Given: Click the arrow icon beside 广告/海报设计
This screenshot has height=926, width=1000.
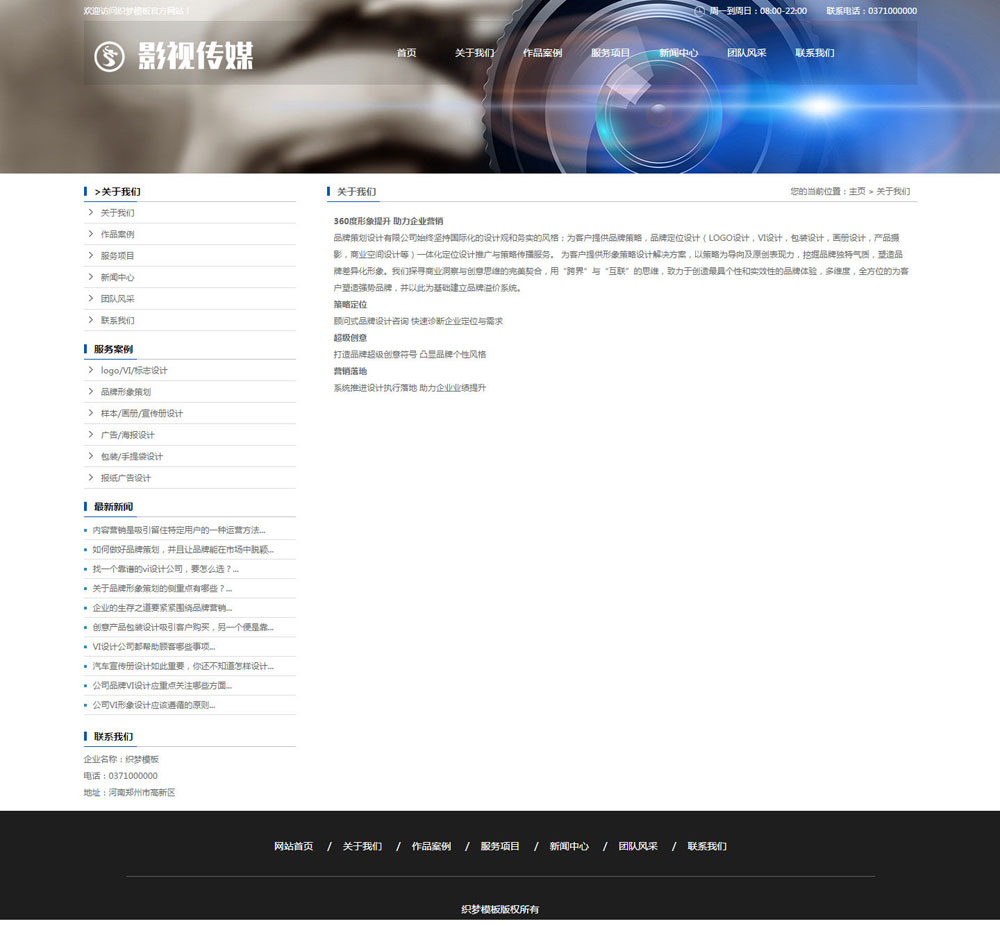Looking at the screenshot, I should click(x=90, y=435).
